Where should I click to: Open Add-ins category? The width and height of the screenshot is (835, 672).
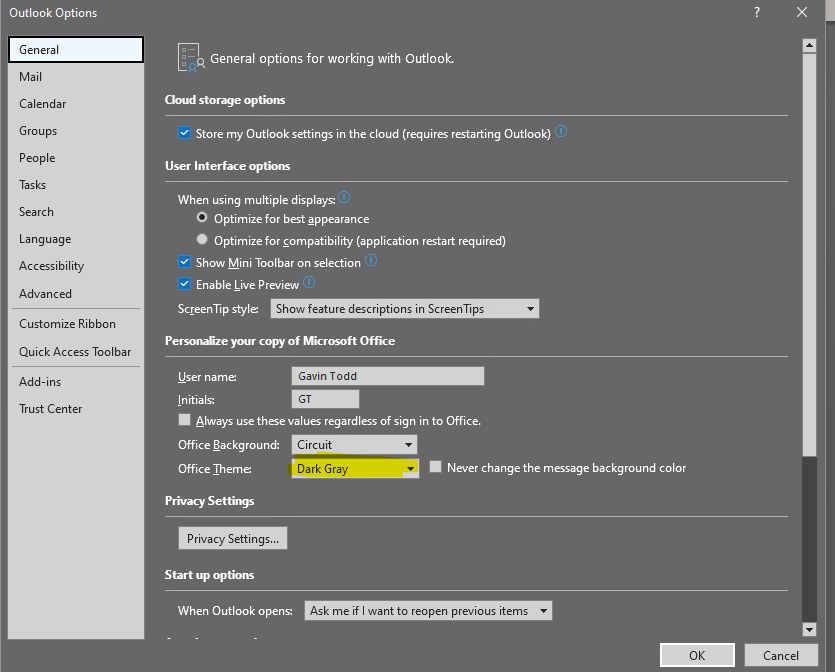(x=76, y=382)
